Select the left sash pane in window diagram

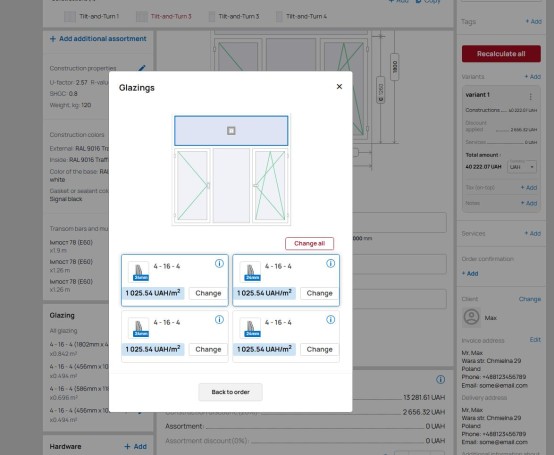point(192,186)
